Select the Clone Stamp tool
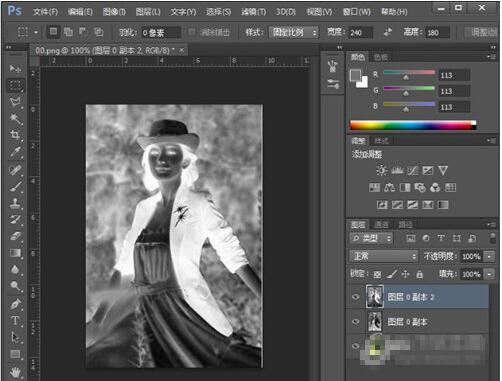Screen dimensions: 502x381 (x=15, y=203)
